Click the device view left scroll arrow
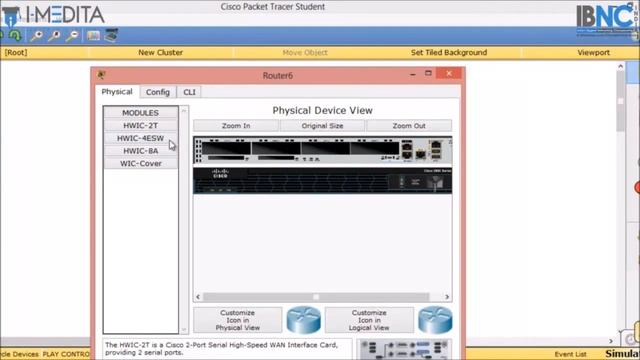 pyautogui.click(x=198, y=297)
